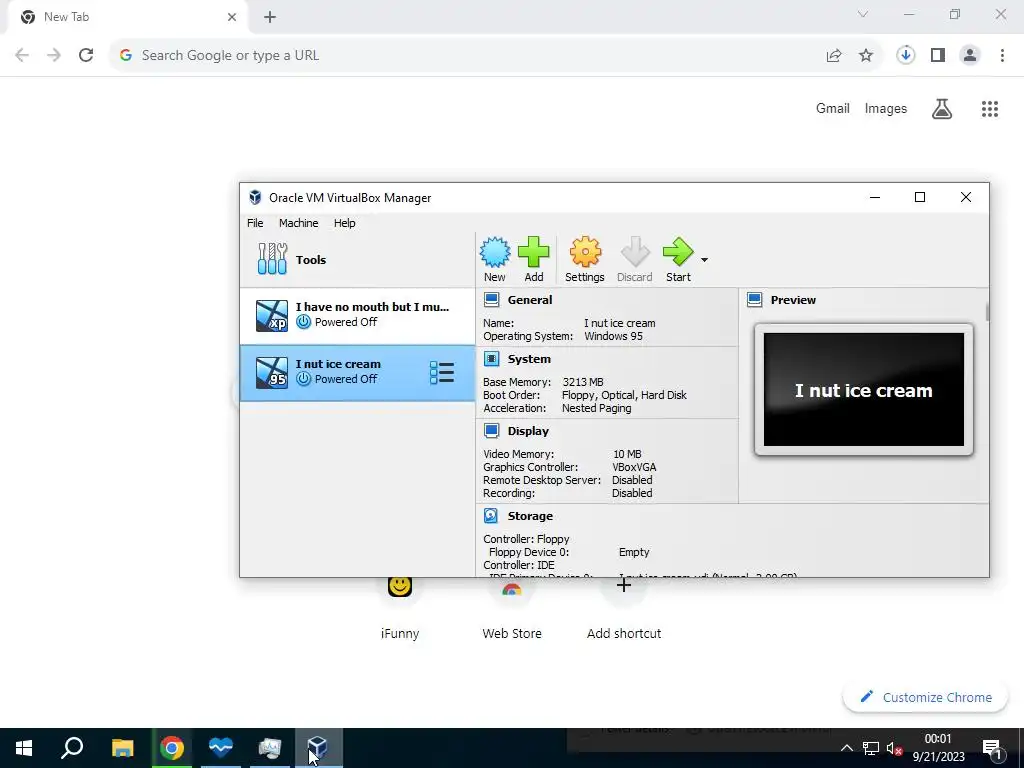
Task: Open the notification center
Action: (992, 748)
